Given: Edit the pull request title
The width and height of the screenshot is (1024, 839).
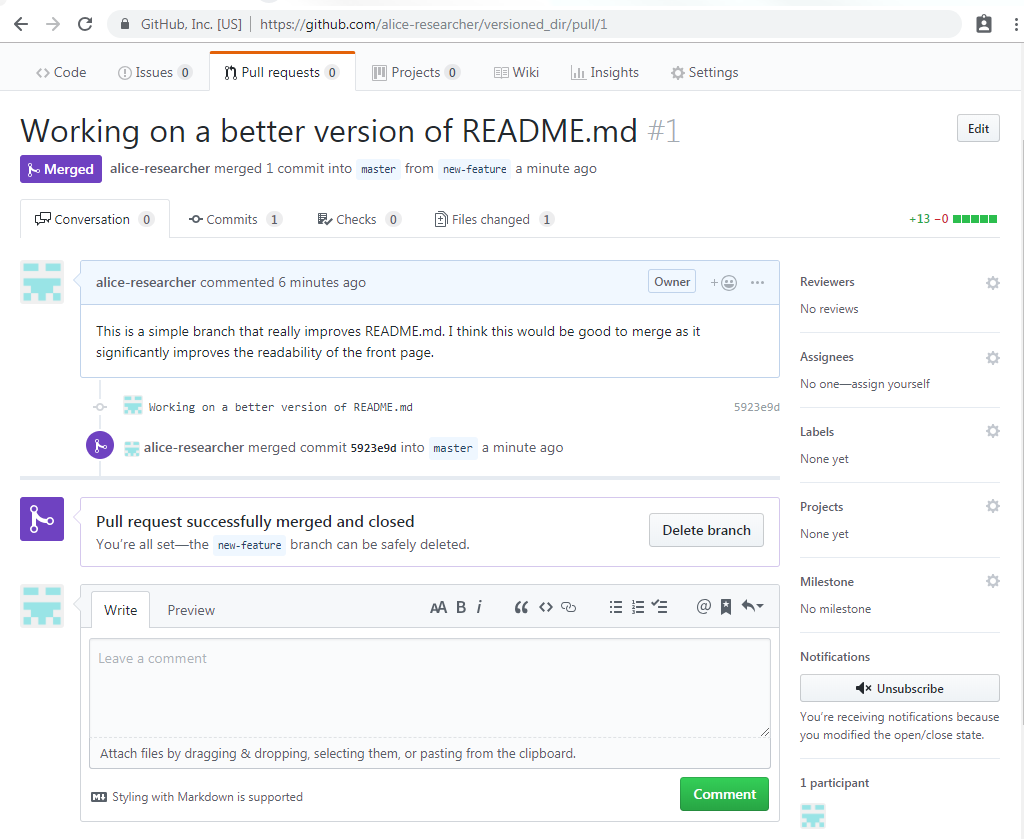Looking at the screenshot, I should (x=977, y=128).
